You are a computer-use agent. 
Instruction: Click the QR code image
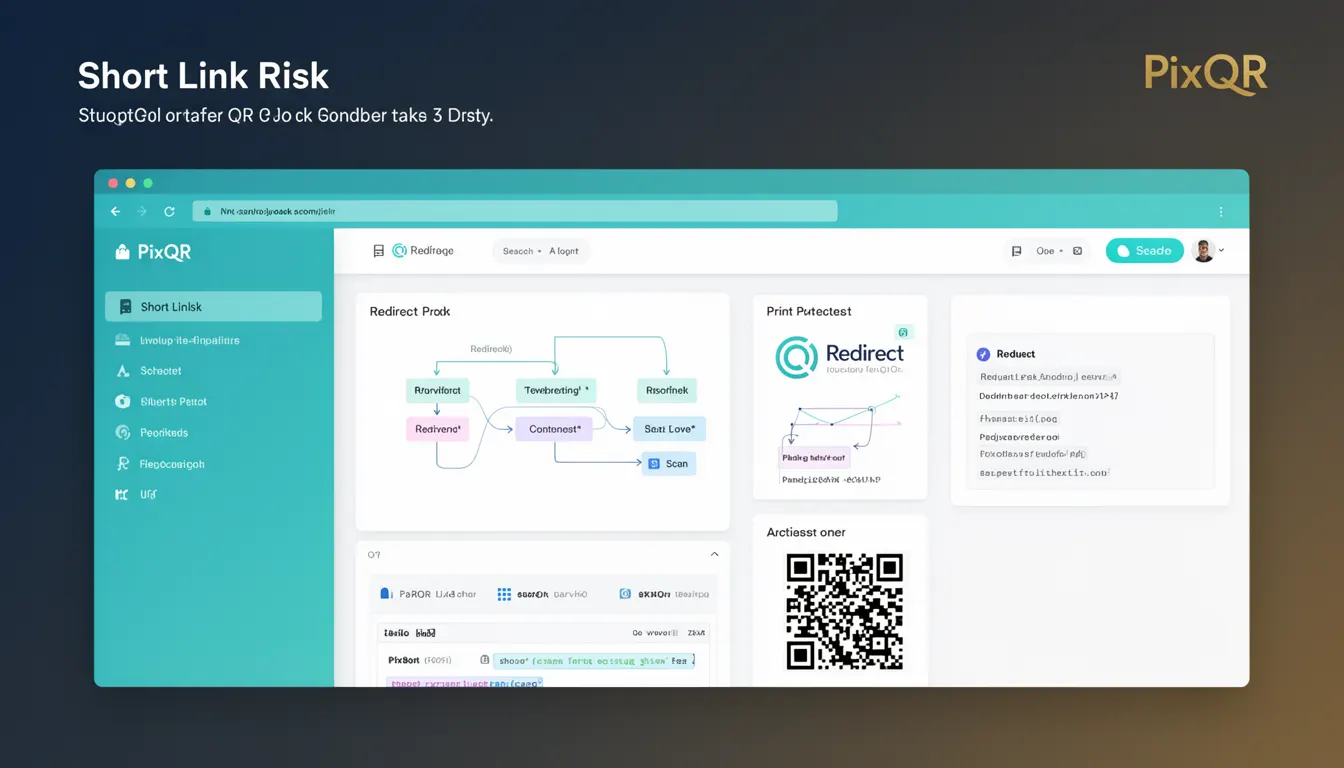tap(845, 611)
